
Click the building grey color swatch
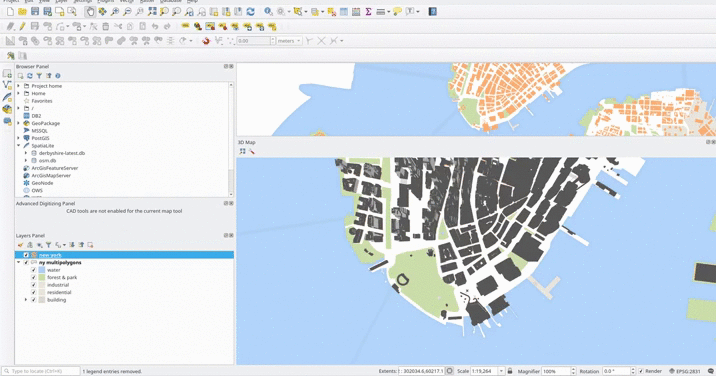42,300
